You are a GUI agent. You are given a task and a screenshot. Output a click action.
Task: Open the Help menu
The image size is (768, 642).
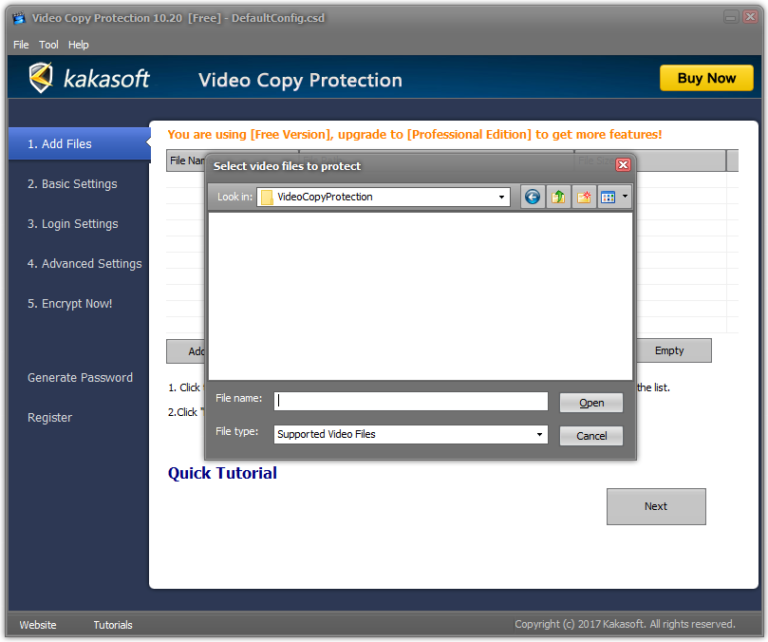tap(78, 45)
